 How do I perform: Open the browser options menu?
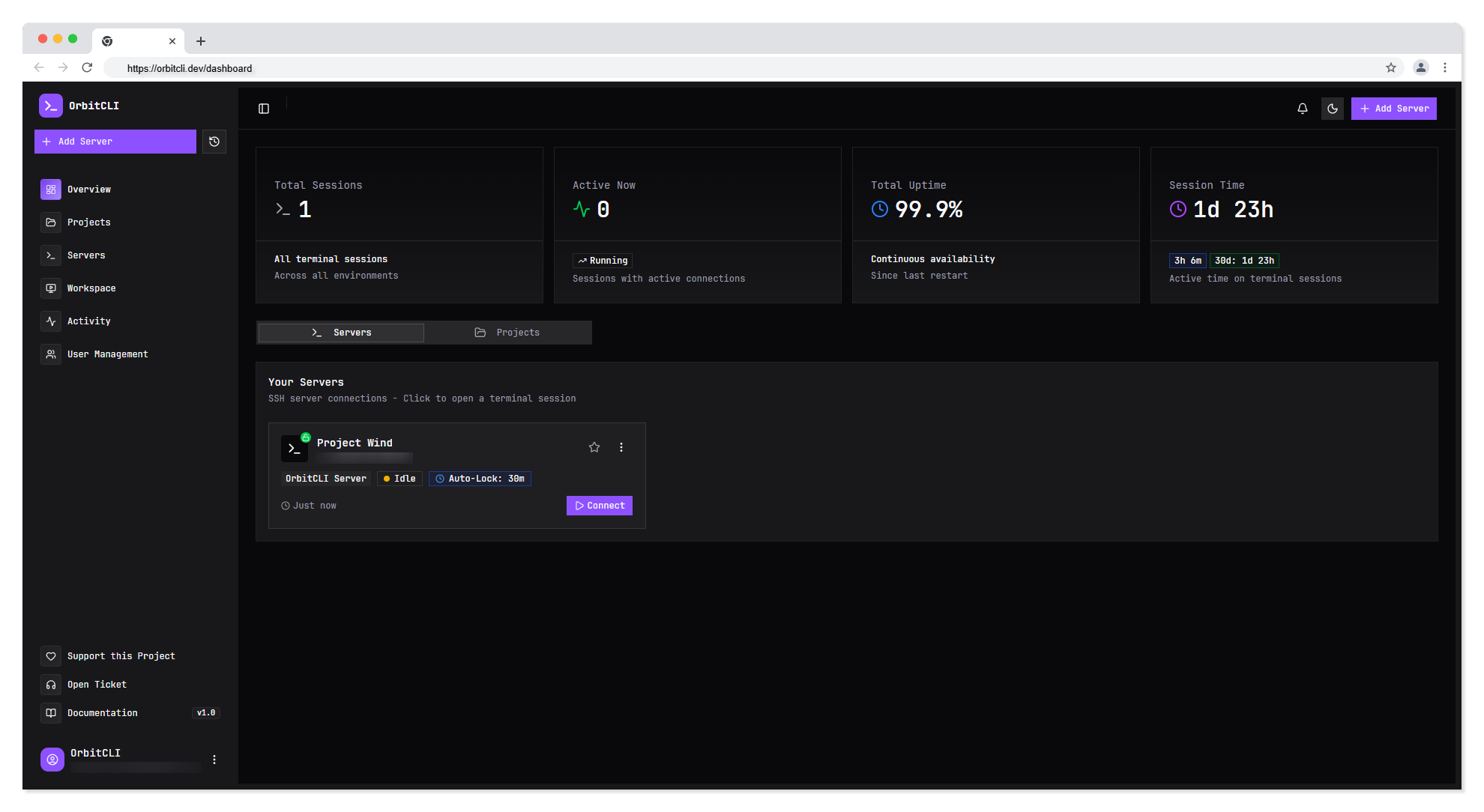point(1445,67)
